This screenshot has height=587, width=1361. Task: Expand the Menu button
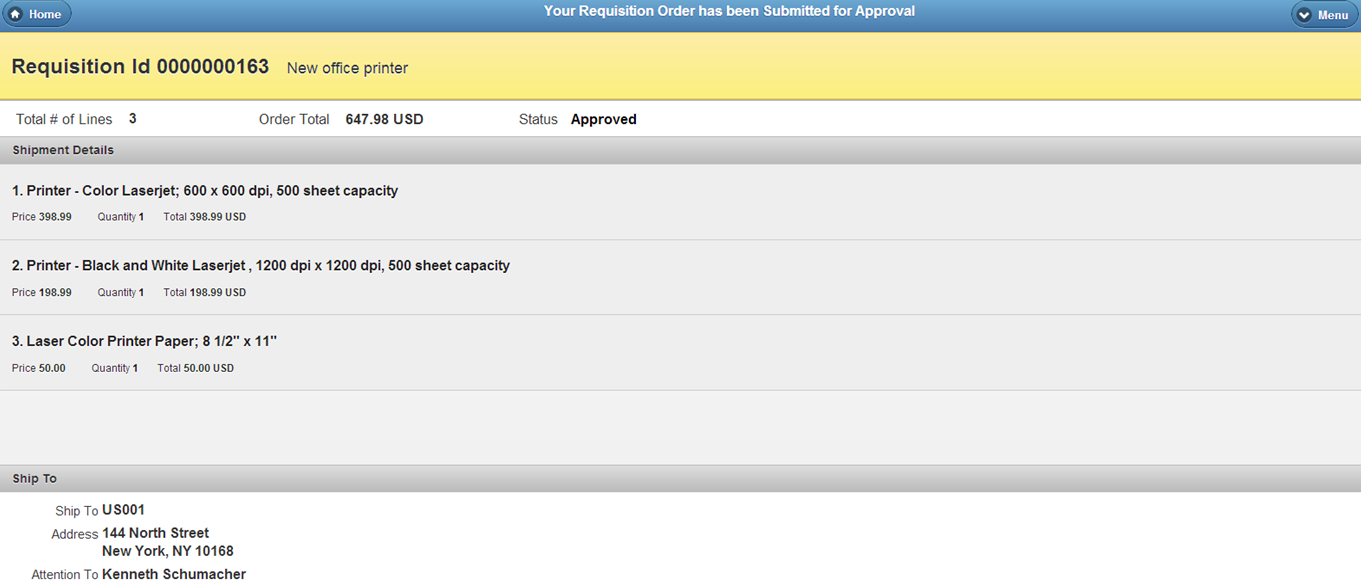(1325, 15)
